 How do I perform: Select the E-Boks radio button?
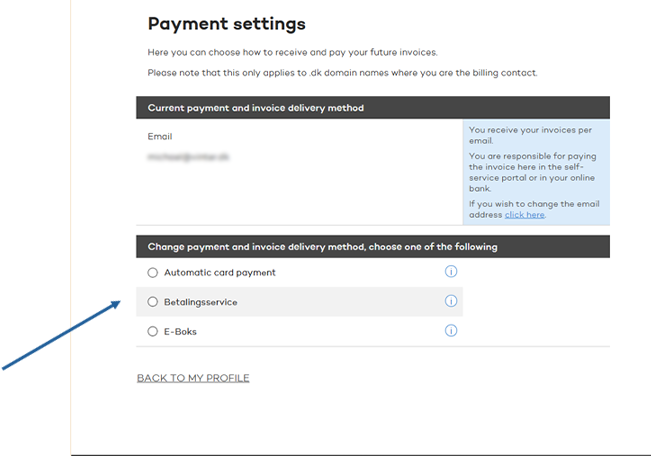click(x=153, y=331)
